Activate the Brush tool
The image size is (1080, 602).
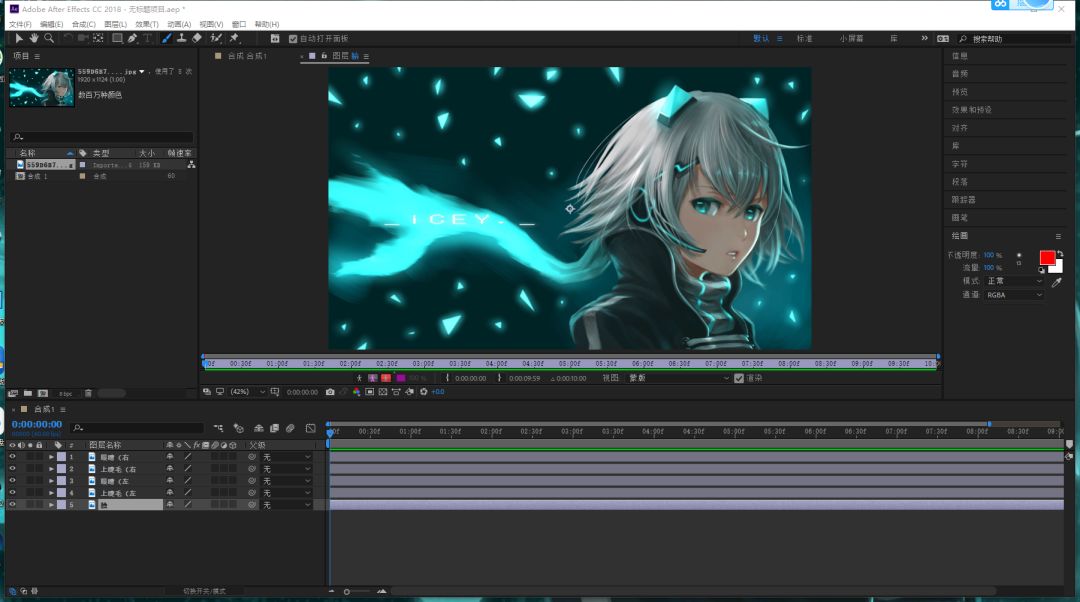tap(167, 39)
